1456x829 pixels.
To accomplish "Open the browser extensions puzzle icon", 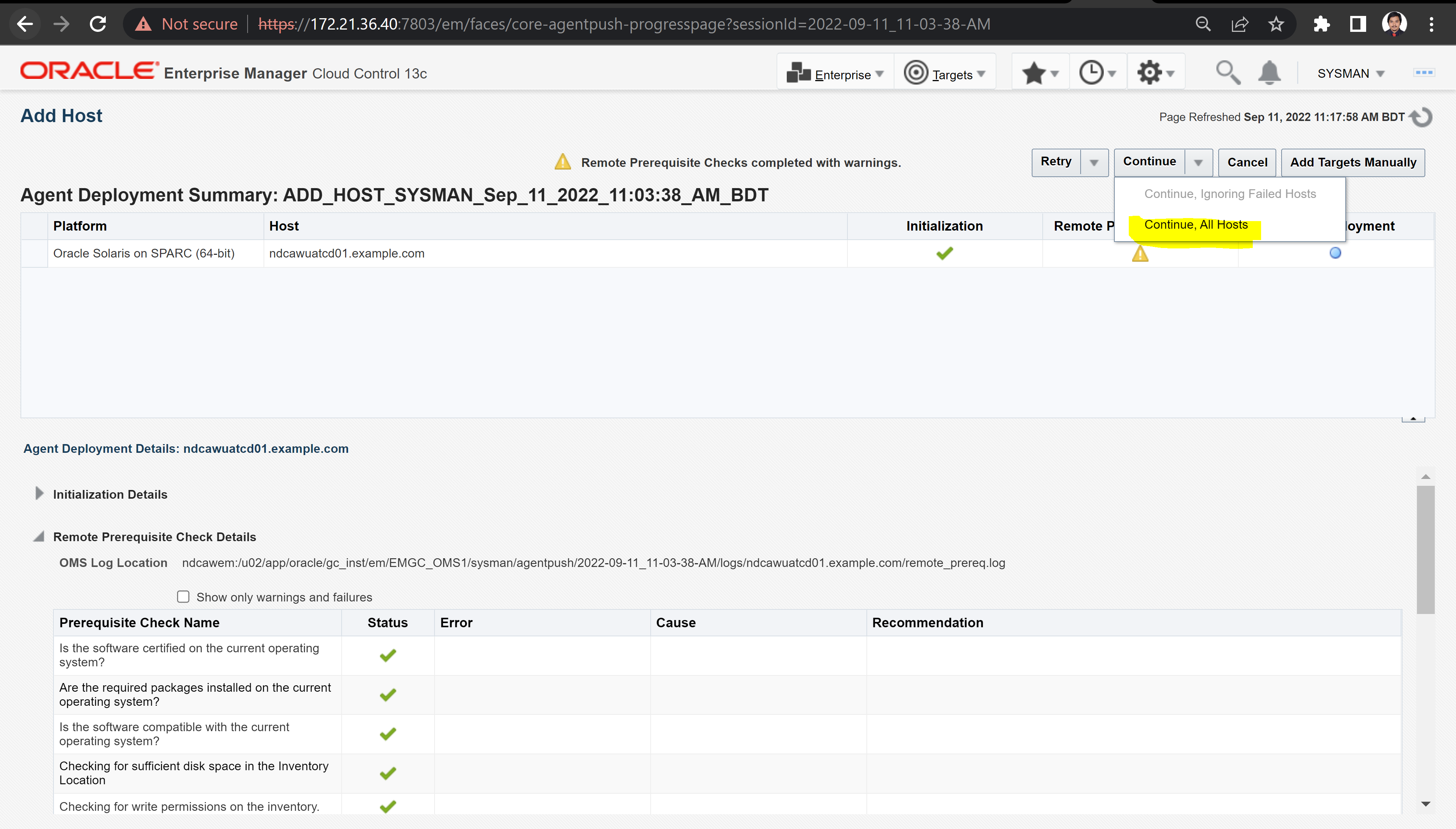I will click(x=1321, y=24).
